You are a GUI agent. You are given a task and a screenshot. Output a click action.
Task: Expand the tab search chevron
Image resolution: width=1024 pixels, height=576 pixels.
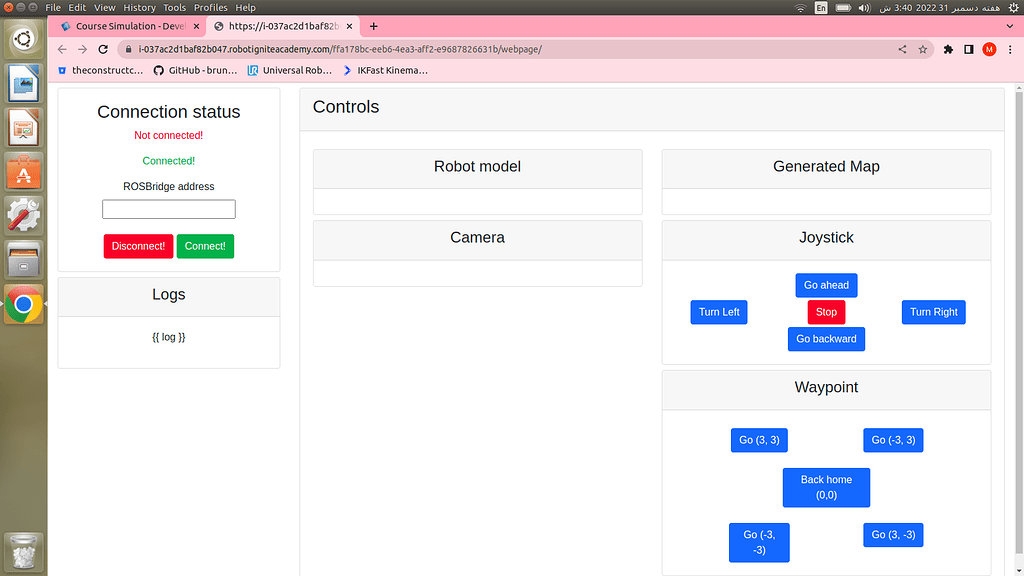pyautogui.click(x=1010, y=26)
